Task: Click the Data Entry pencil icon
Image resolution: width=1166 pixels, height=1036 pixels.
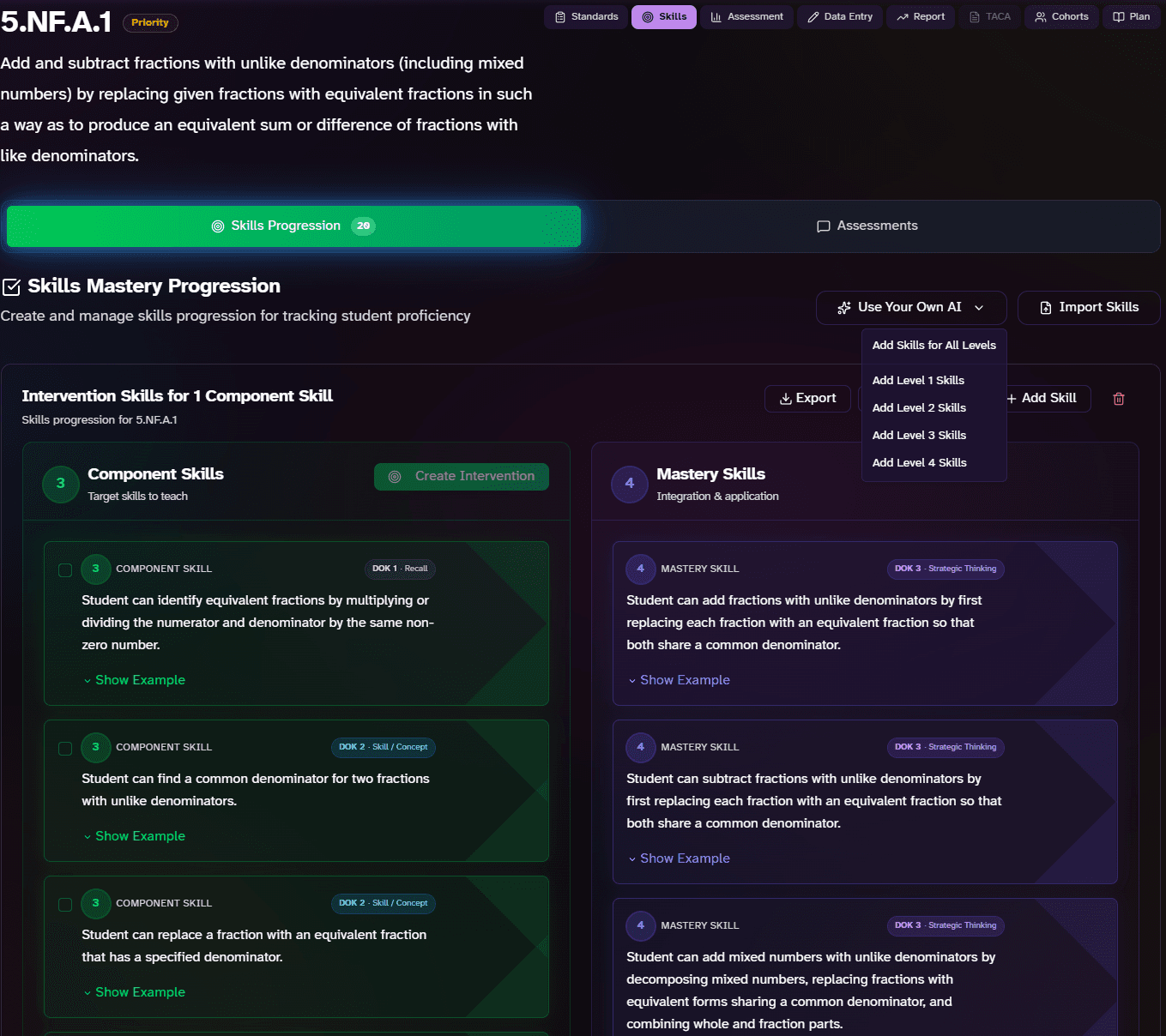Action: [x=813, y=17]
